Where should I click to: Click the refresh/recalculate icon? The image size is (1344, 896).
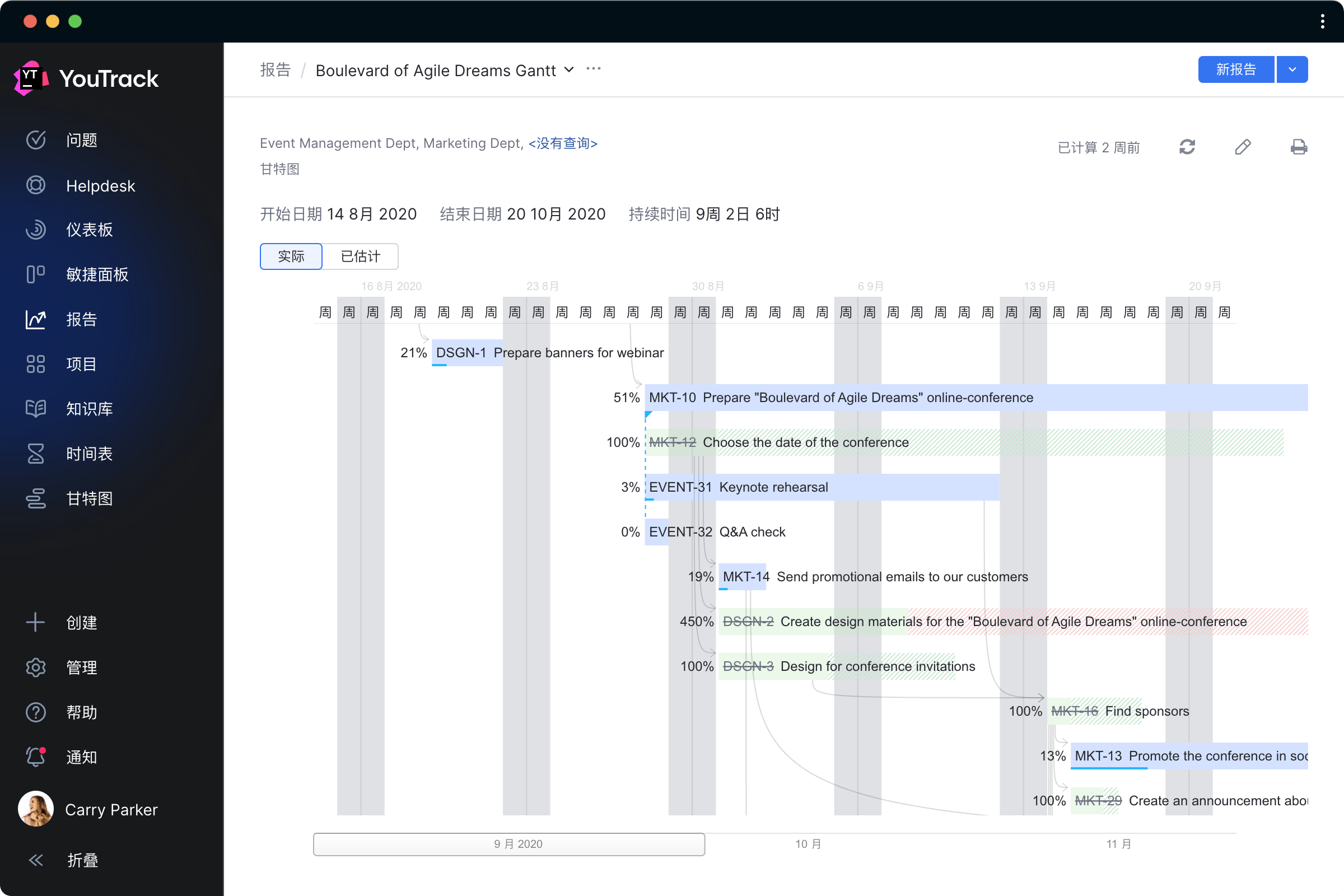pyautogui.click(x=1186, y=147)
